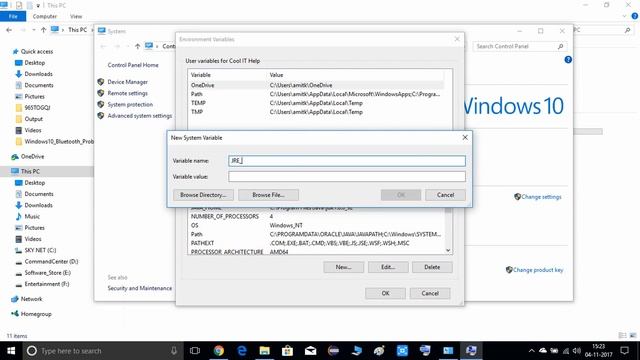Click the File Explorer ribbon help icon
Image resolution: width=640 pixels, height=360 pixels.
[635, 16]
